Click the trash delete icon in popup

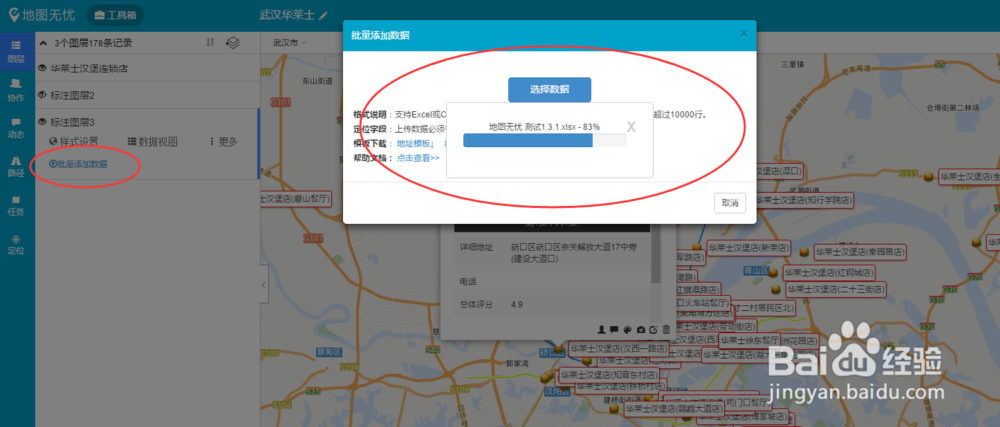[x=666, y=329]
